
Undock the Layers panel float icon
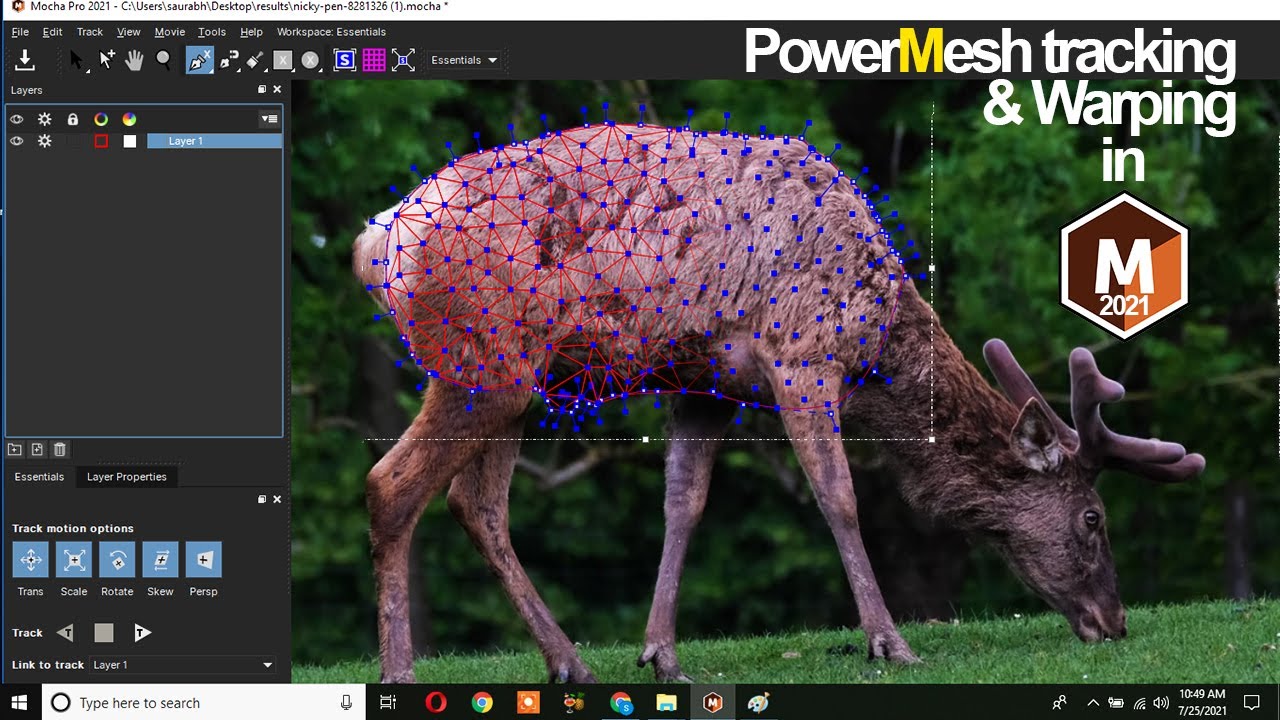pyautogui.click(x=262, y=89)
